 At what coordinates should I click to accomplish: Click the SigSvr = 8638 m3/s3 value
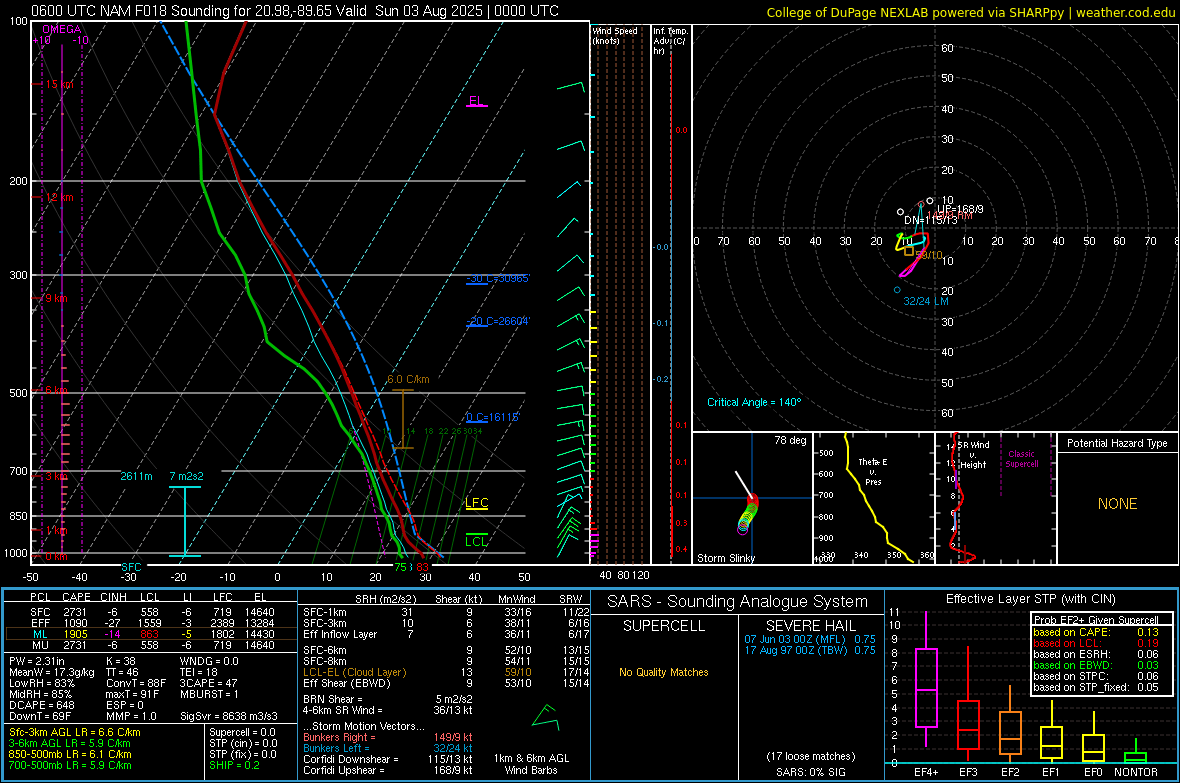tap(229, 716)
